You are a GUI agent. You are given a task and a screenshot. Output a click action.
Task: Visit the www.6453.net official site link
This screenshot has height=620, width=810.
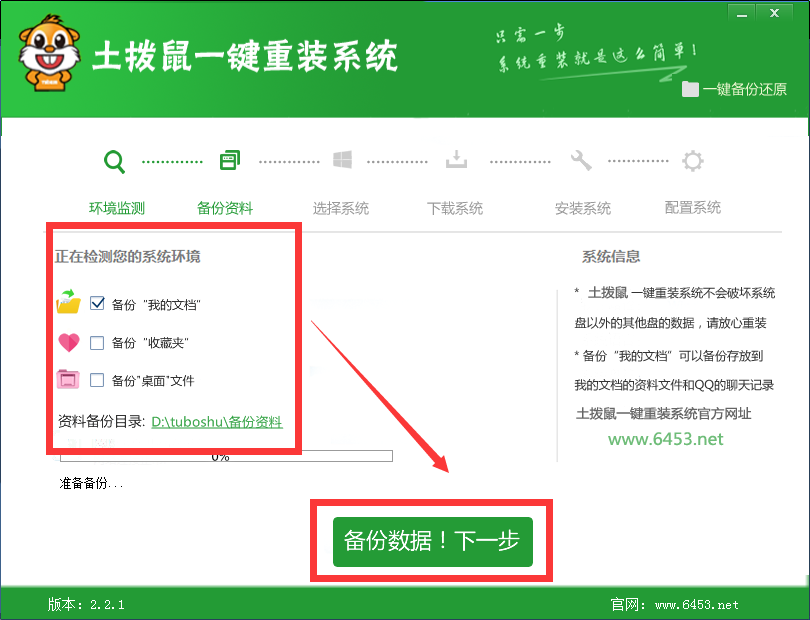[x=665, y=439]
